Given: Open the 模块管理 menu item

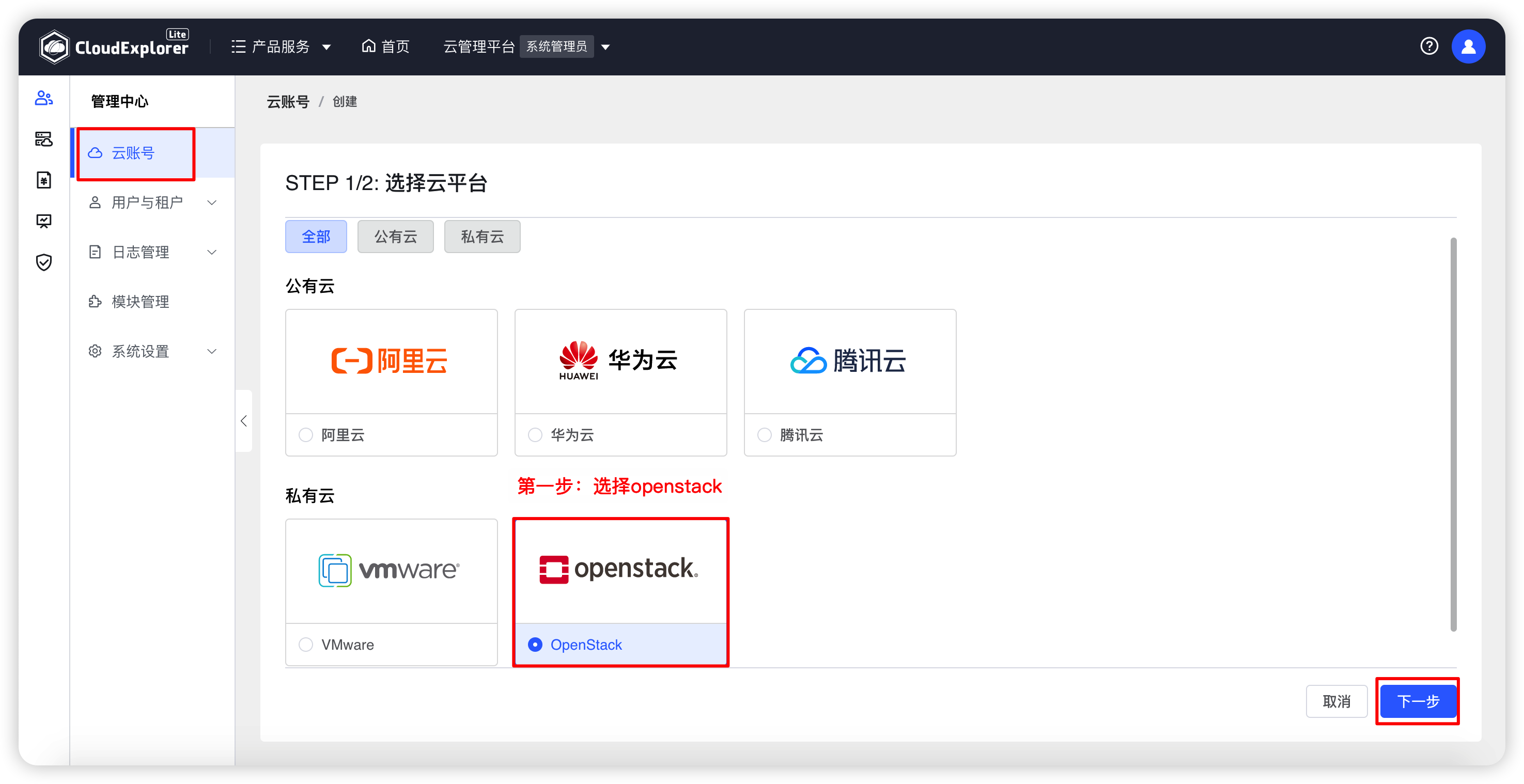Looking at the screenshot, I should pos(152,302).
